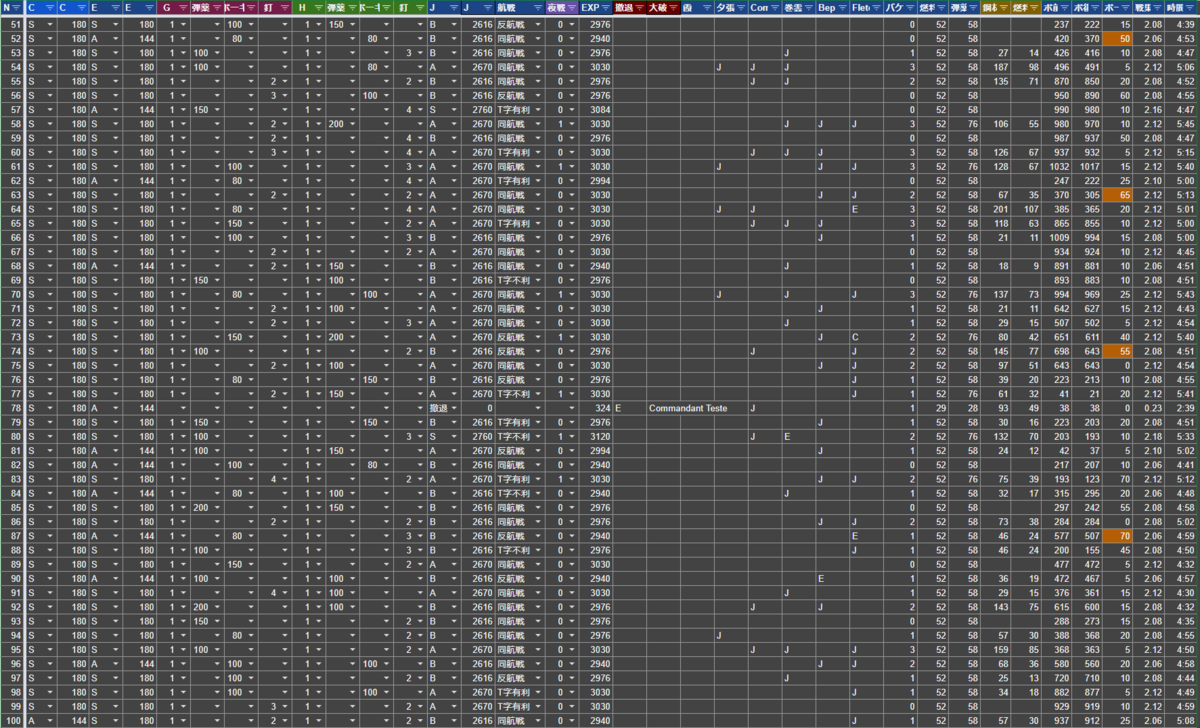This screenshot has height=728, width=1200.
Task: Open the filter icon on the magenta G header
Action: coord(181,7)
